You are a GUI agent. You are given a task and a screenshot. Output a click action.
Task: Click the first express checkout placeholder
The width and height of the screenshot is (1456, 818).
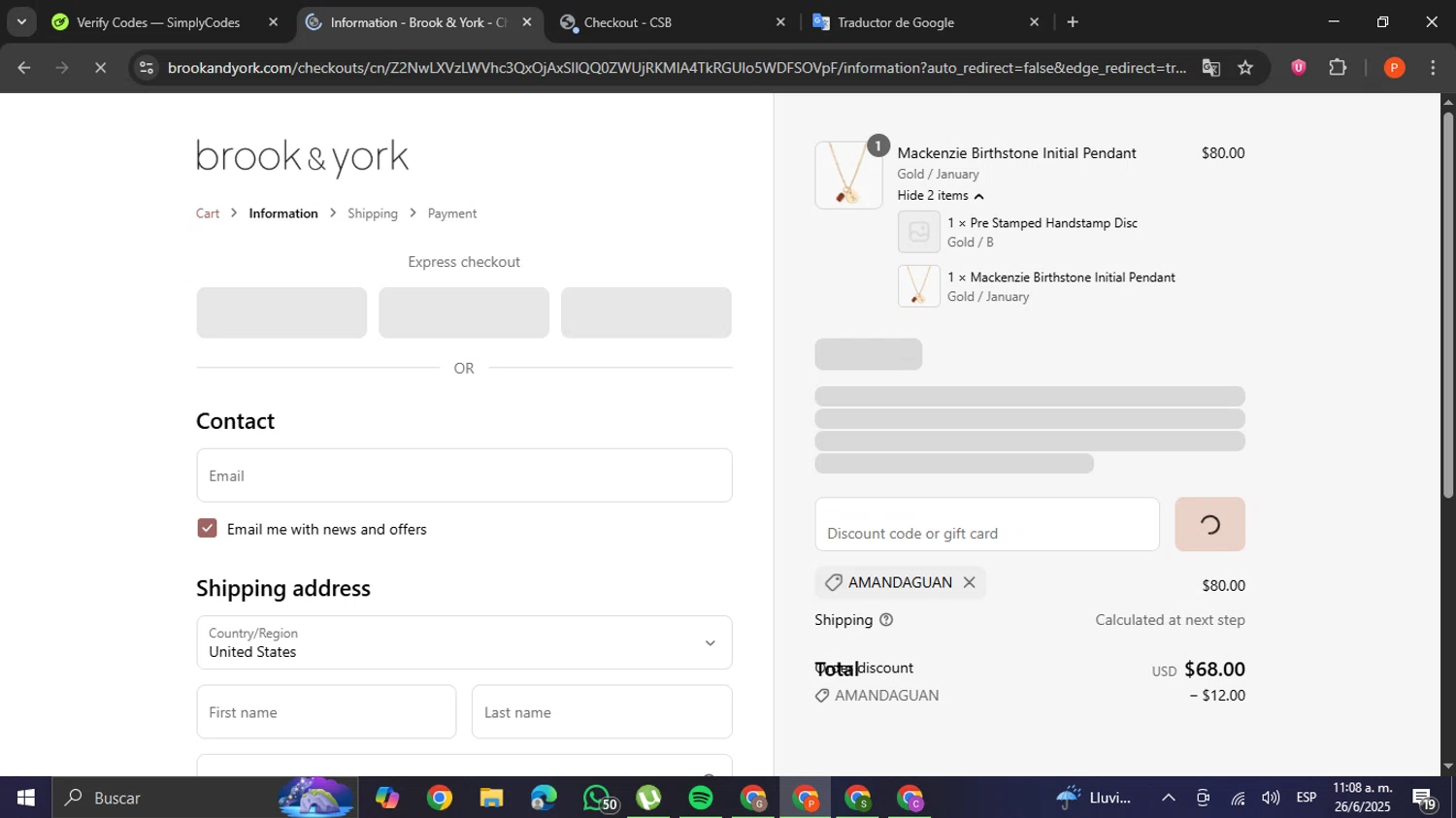click(x=281, y=312)
